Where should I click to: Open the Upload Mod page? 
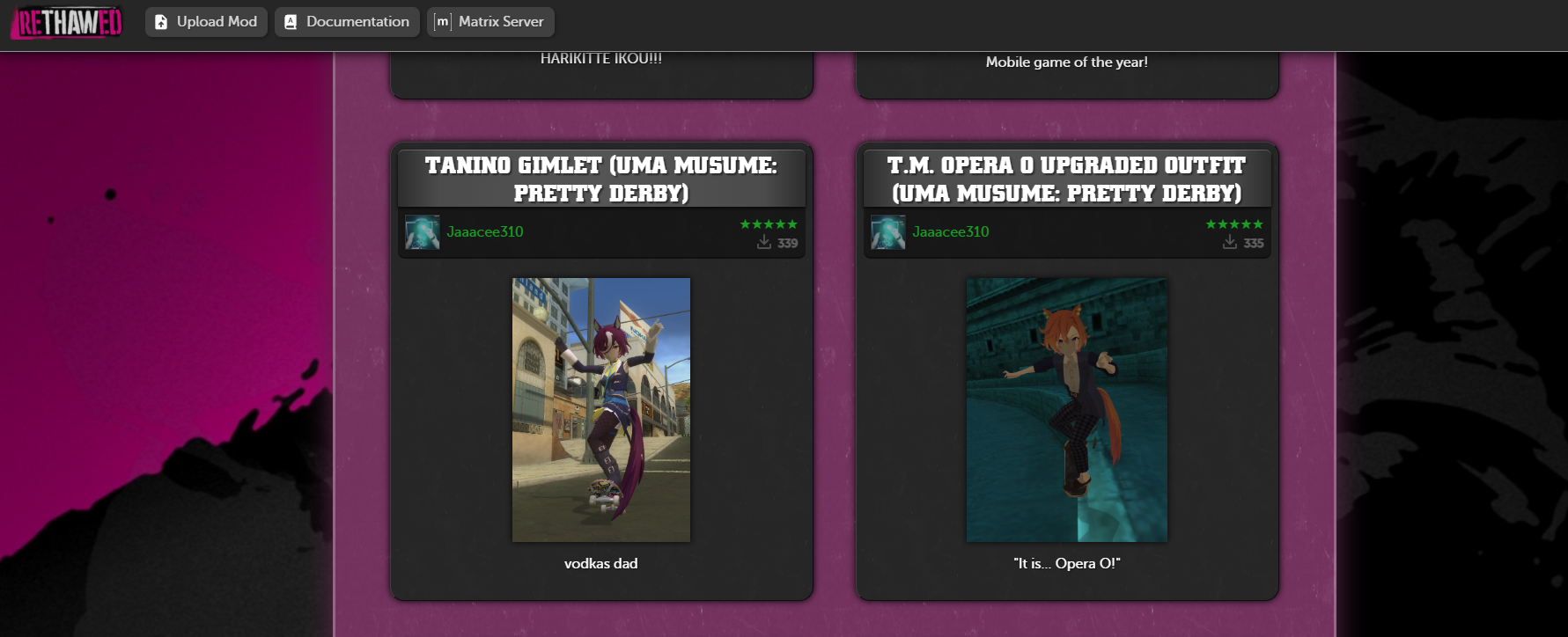tap(206, 21)
